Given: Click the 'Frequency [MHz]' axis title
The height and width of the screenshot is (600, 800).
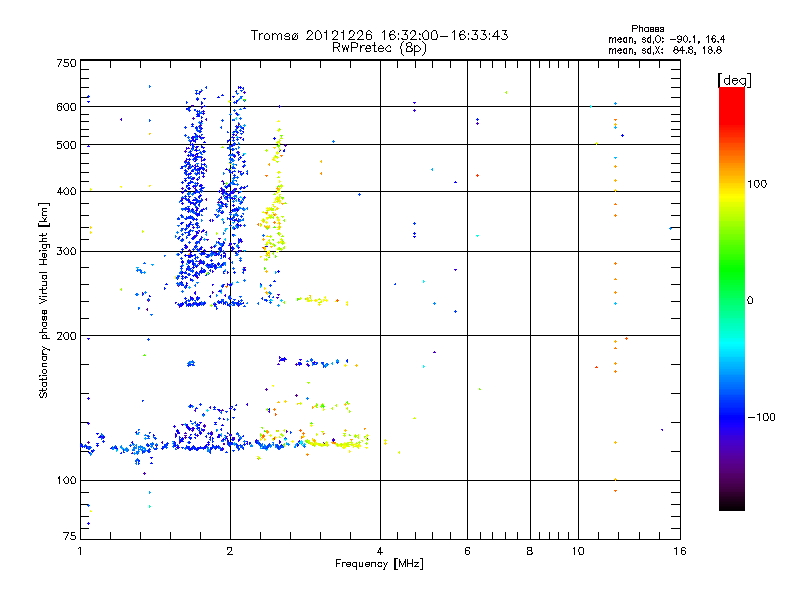Looking at the screenshot, I should tap(379, 564).
